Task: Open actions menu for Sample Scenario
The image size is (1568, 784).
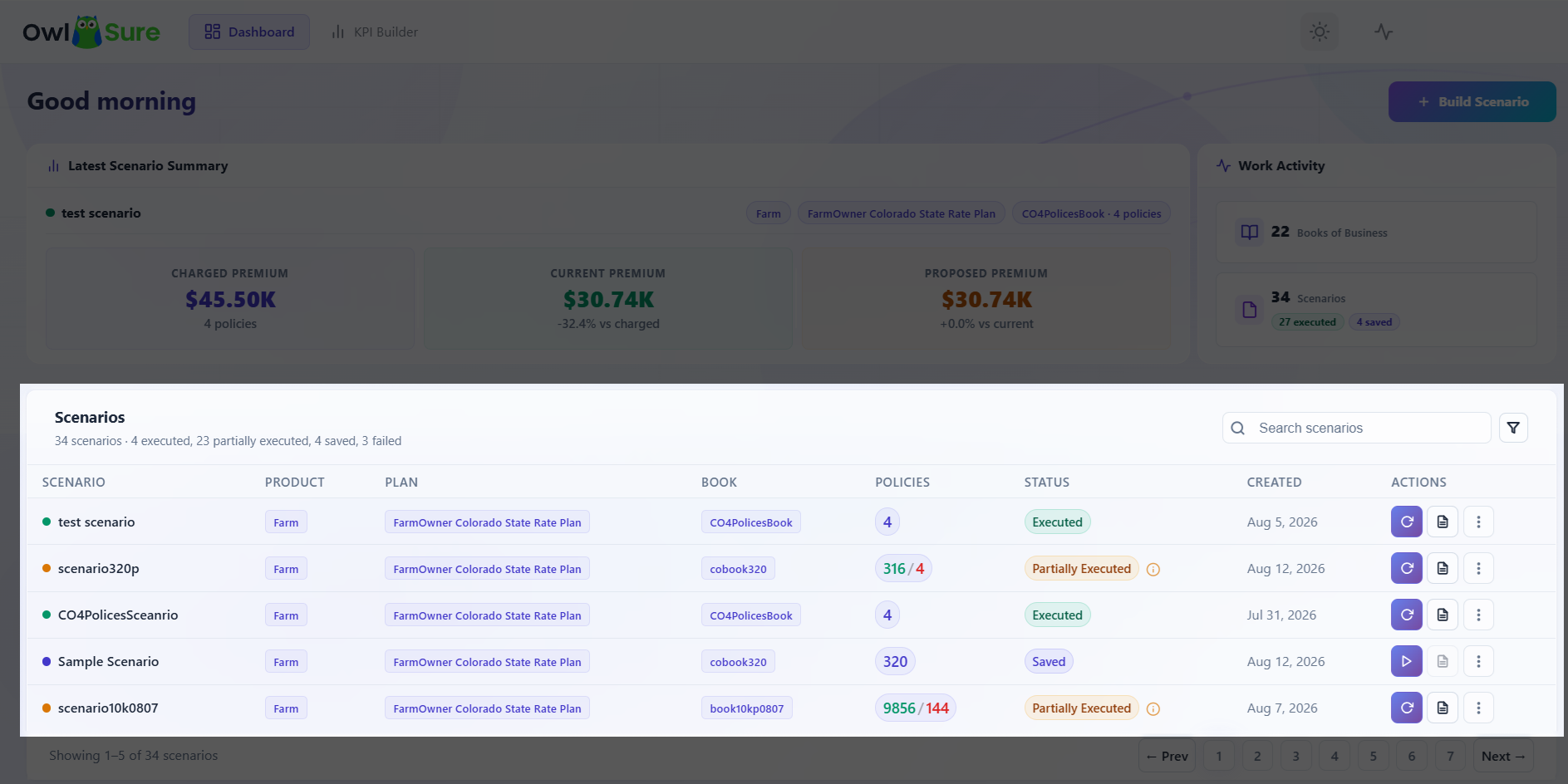Action: coord(1478,661)
